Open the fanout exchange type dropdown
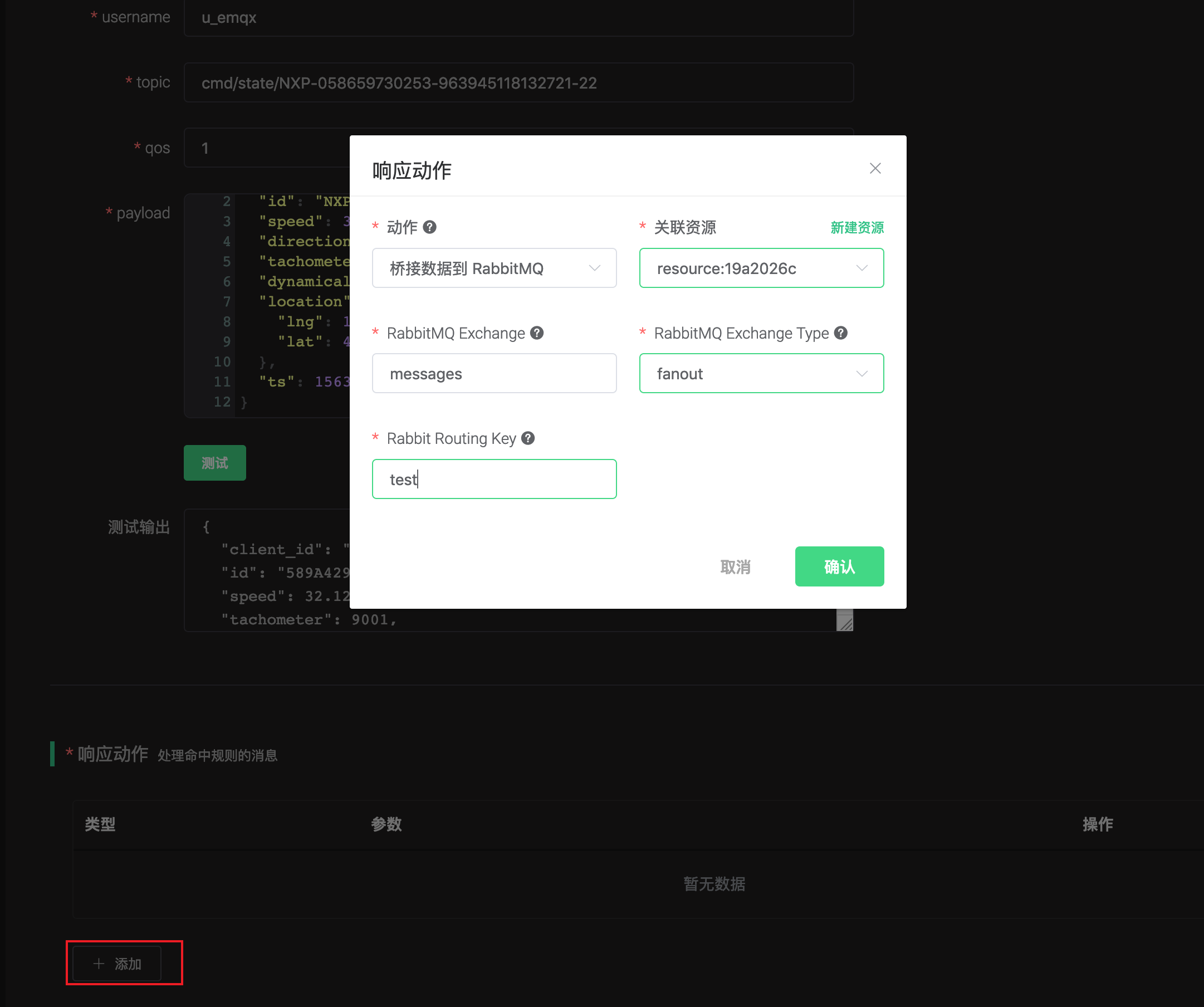The height and width of the screenshot is (1007, 1204). point(761,373)
